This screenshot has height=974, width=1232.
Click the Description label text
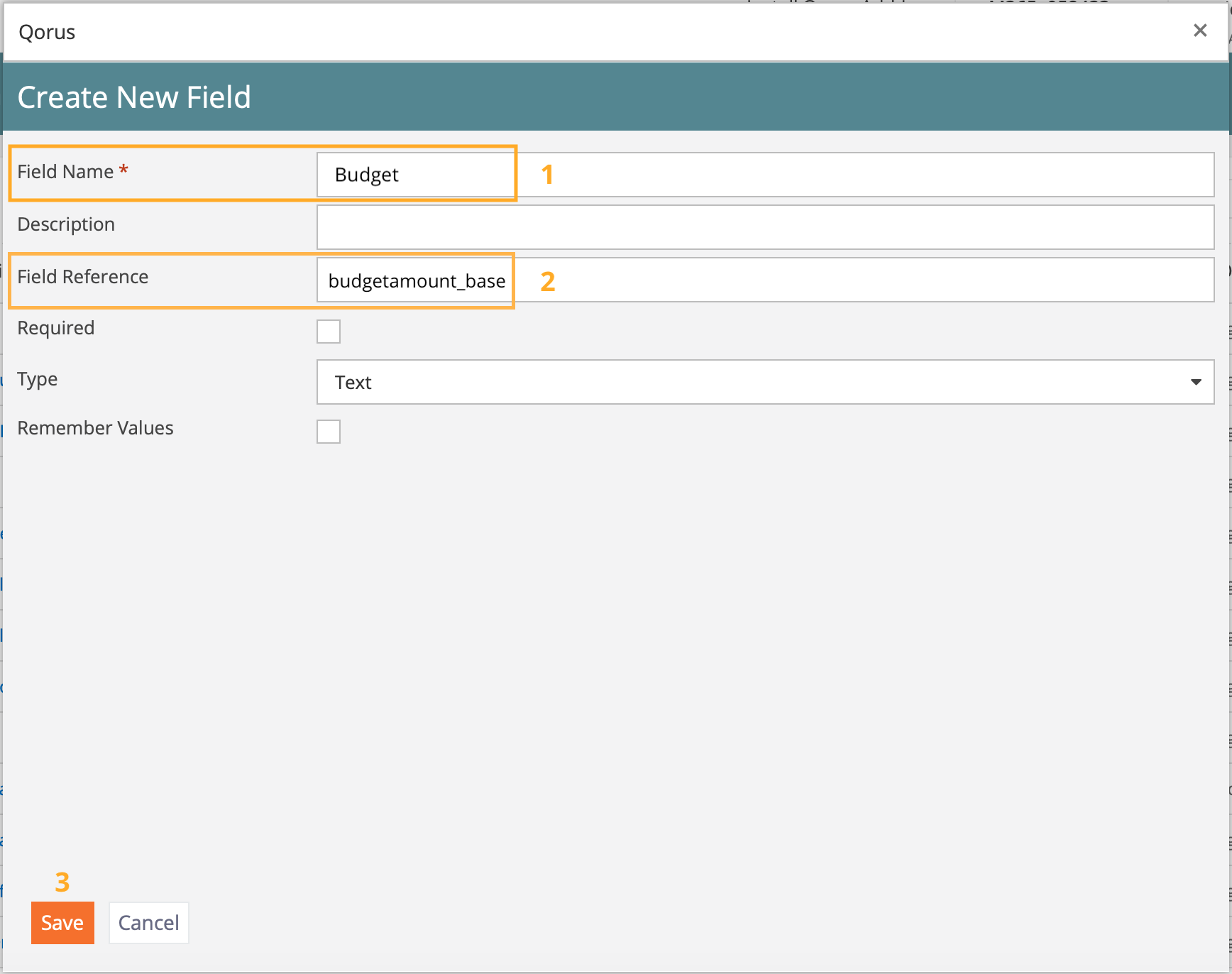pos(66,224)
